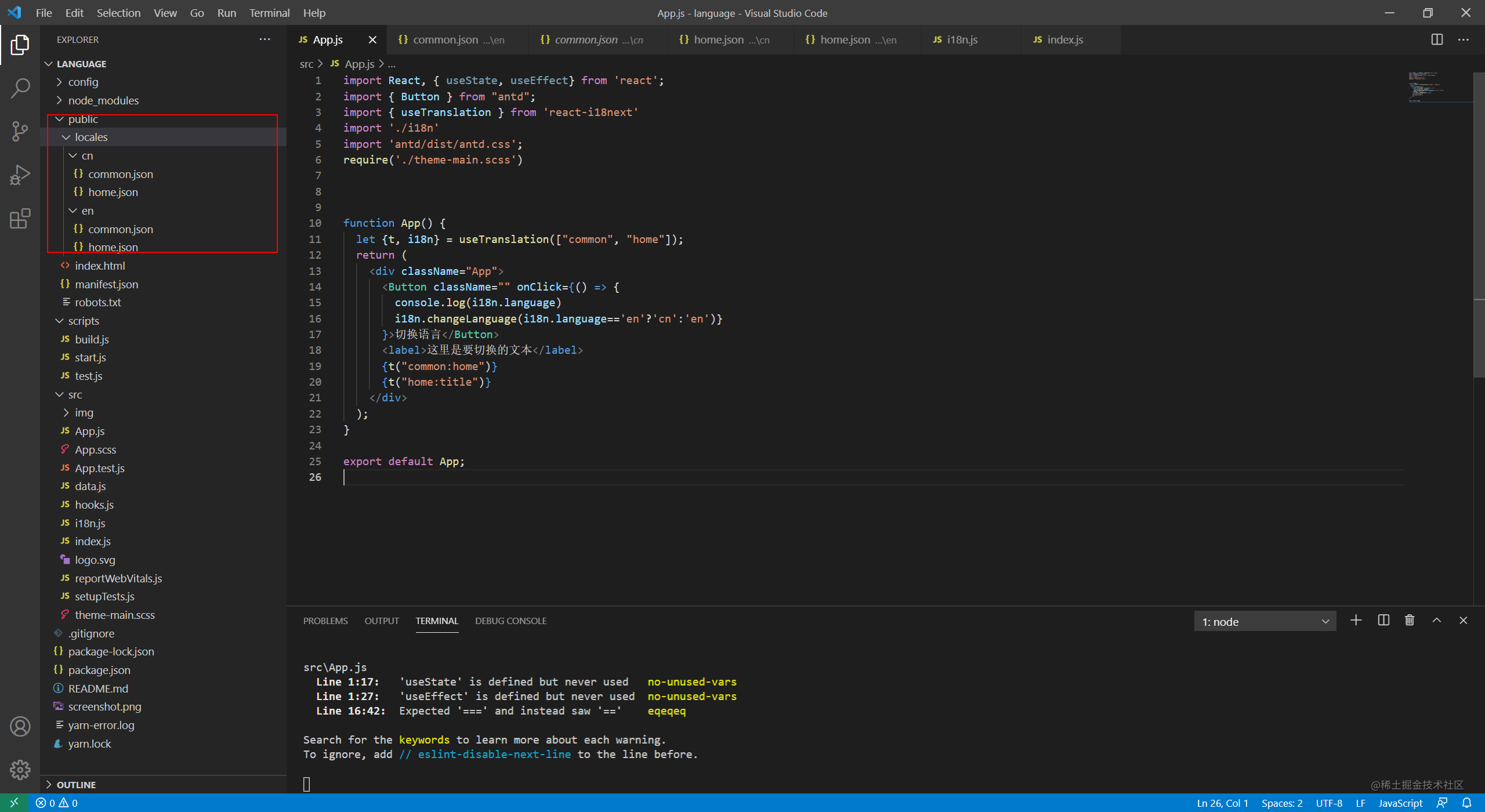Open the Search view in the activity bar
The image size is (1485, 812).
coord(20,88)
